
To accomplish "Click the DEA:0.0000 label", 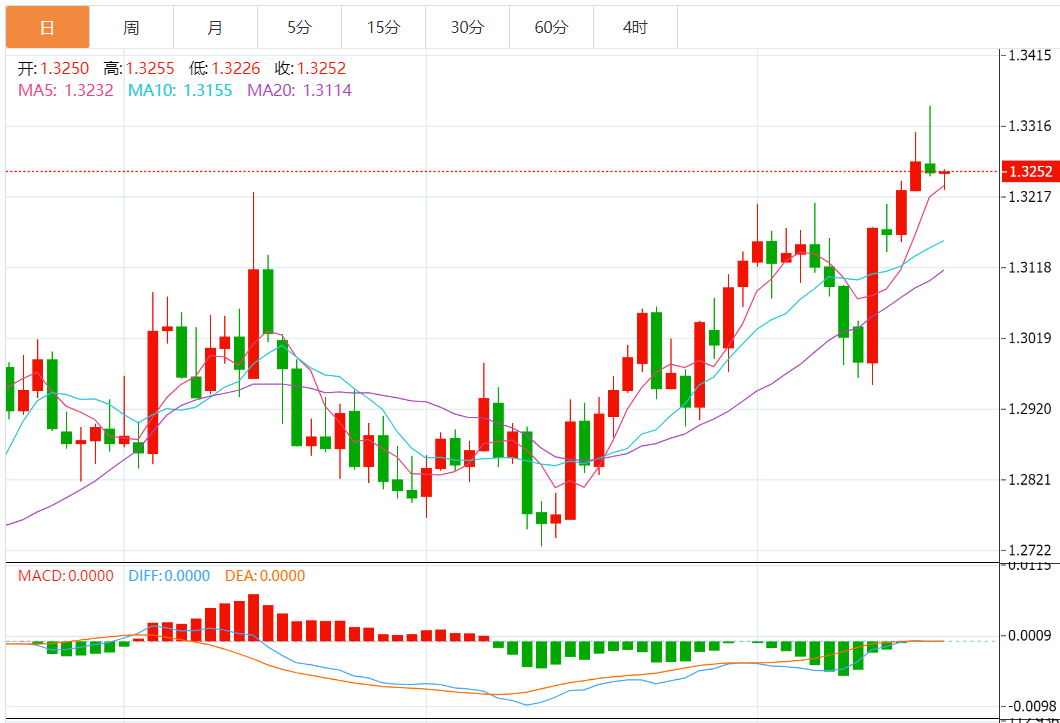I will [x=265, y=576].
